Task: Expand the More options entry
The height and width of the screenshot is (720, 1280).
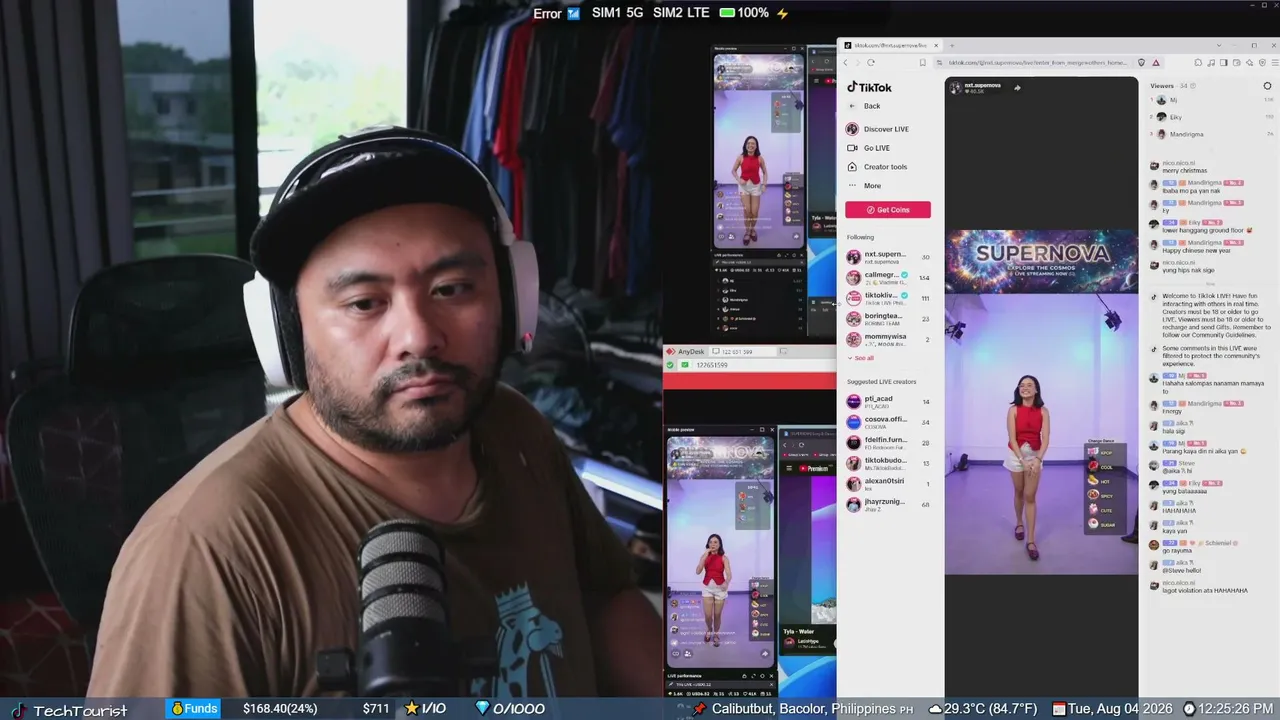Action: point(865,186)
